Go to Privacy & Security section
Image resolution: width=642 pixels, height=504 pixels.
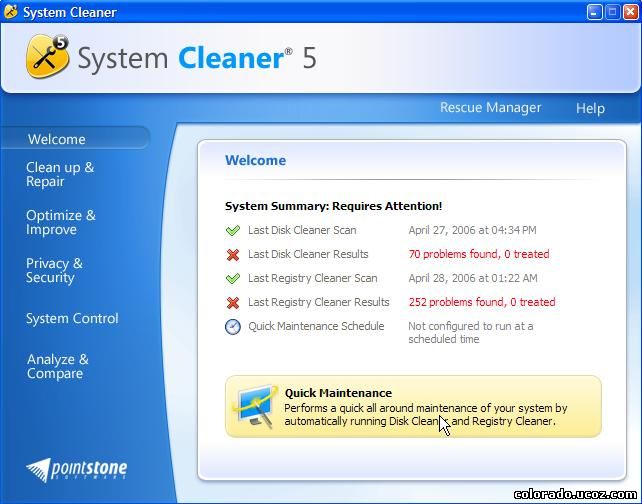coord(54,270)
